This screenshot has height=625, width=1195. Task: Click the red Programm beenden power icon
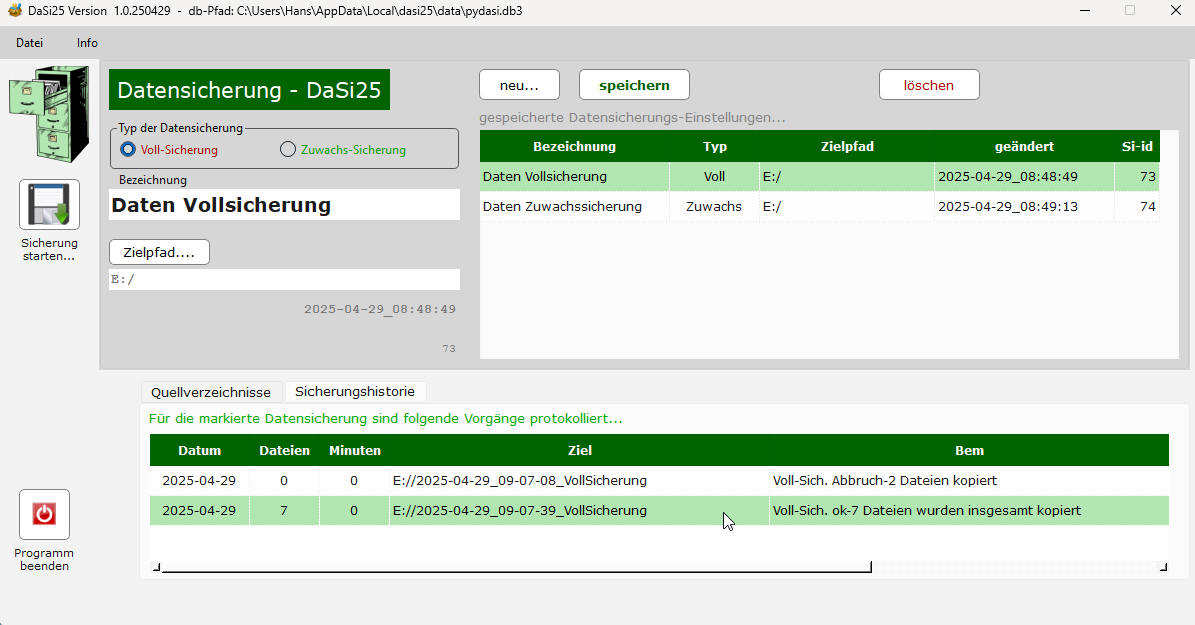[x=44, y=514]
